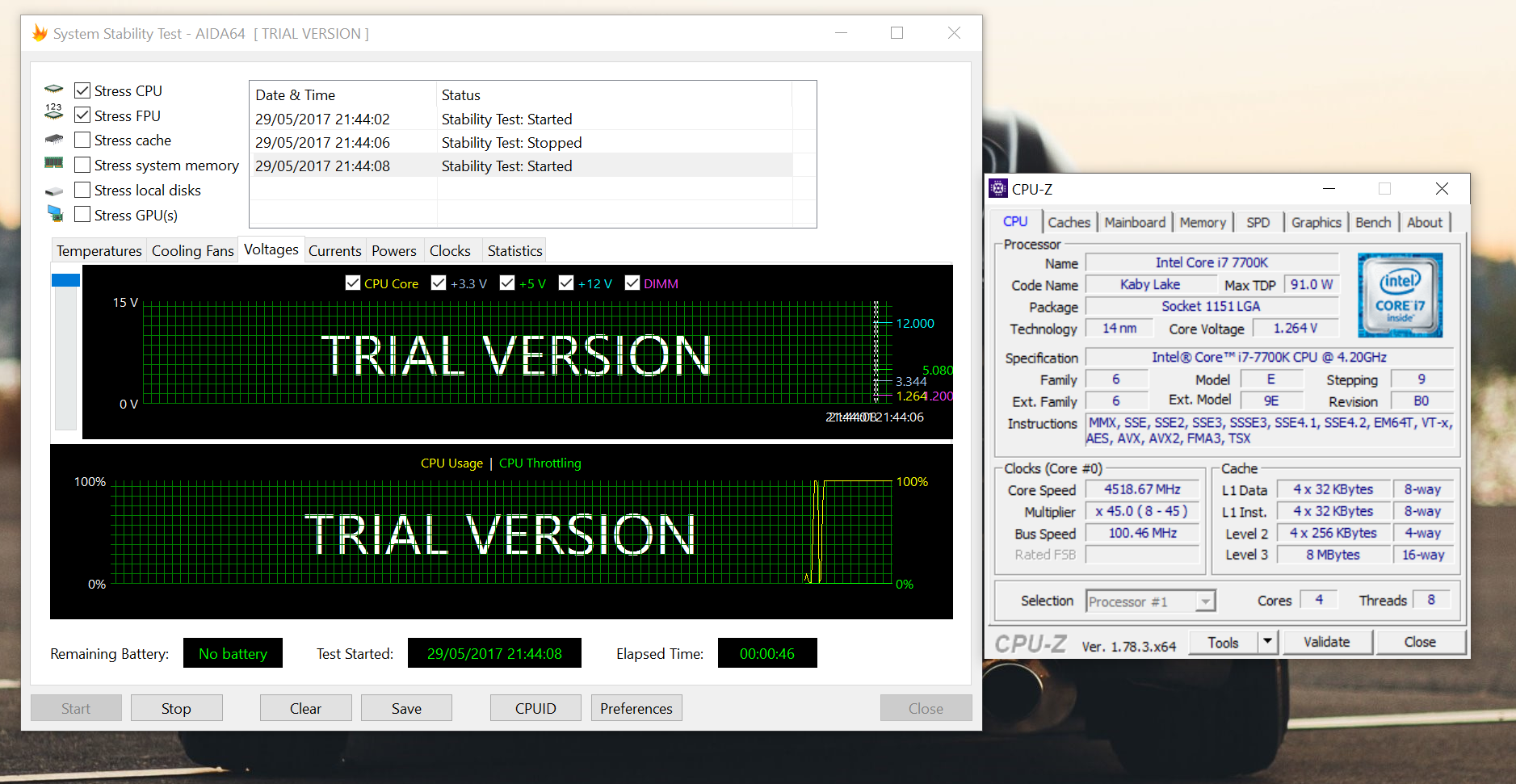Open the About tab in CPU-Z

click(x=1425, y=223)
